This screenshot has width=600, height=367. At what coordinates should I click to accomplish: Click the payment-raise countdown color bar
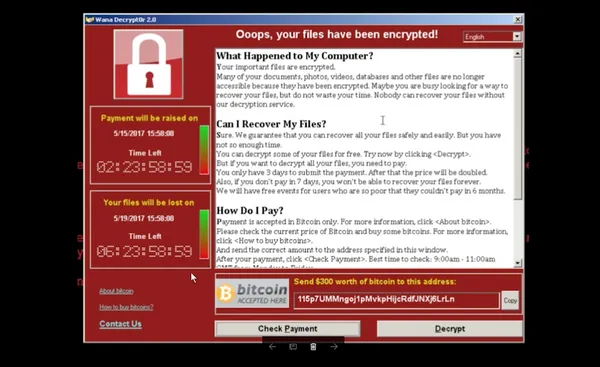(204, 150)
